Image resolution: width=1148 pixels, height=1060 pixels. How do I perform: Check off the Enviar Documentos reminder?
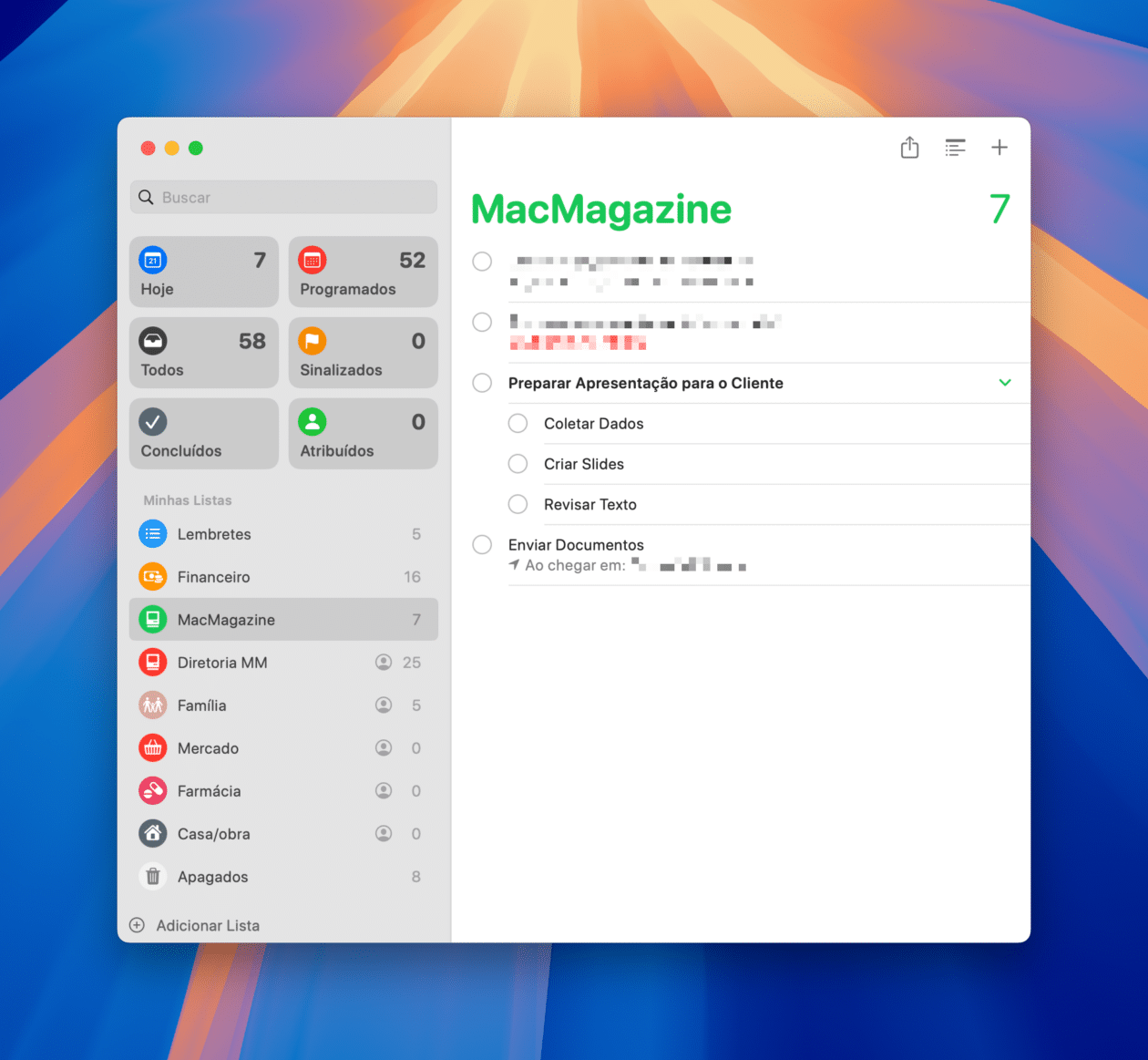pyautogui.click(x=482, y=544)
